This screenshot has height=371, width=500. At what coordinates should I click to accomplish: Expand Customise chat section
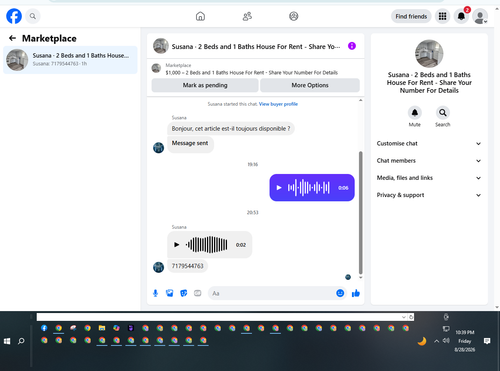coord(429,144)
